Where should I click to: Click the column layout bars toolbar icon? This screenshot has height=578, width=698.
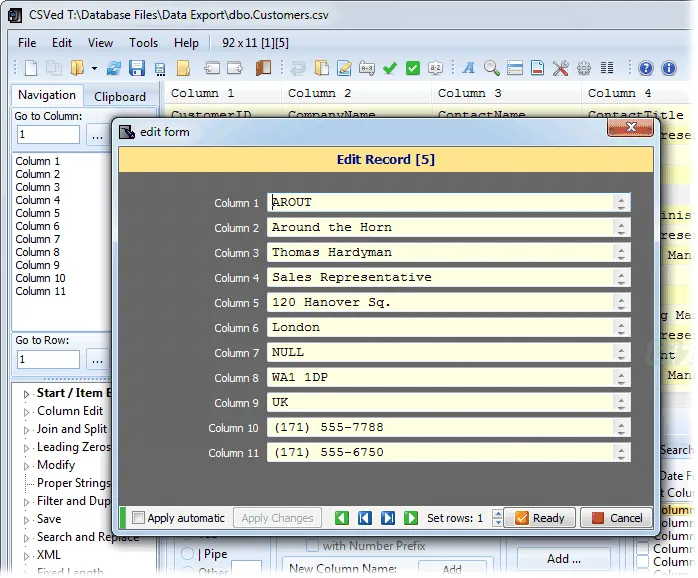607,68
